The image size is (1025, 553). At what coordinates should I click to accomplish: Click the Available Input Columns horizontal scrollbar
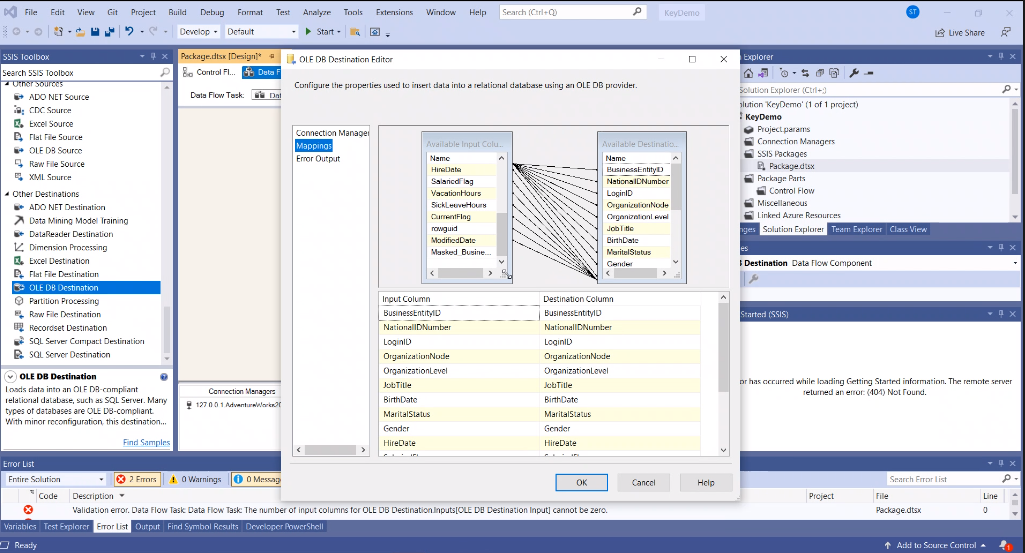click(x=463, y=273)
